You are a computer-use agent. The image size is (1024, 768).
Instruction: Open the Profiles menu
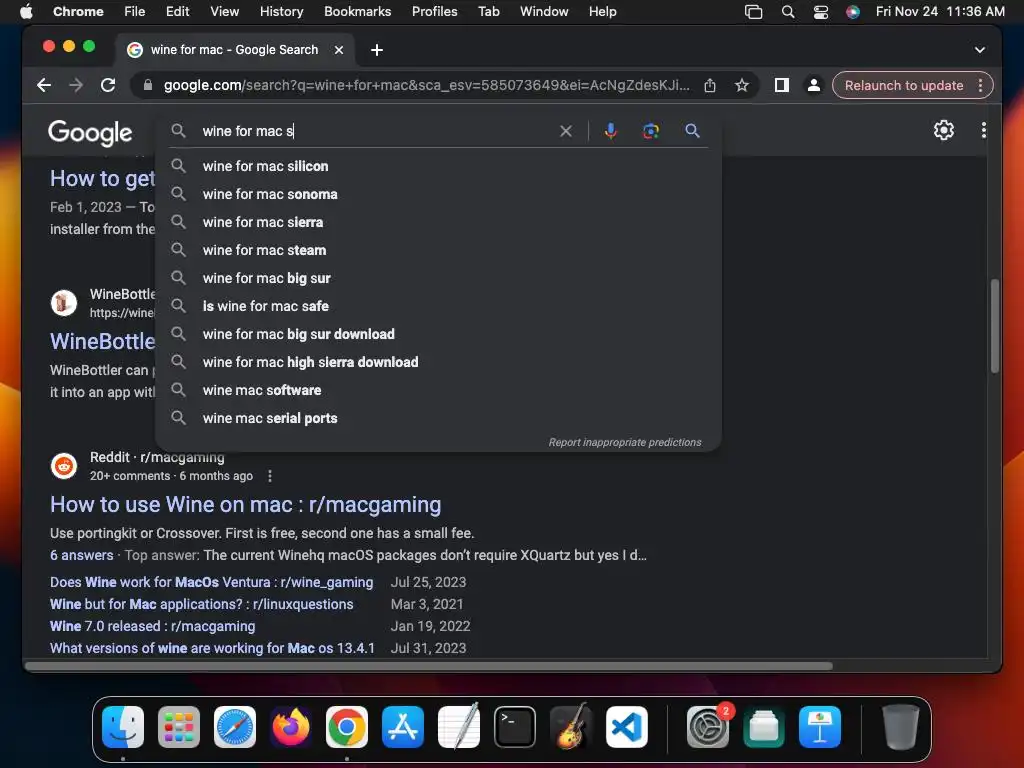coord(434,12)
